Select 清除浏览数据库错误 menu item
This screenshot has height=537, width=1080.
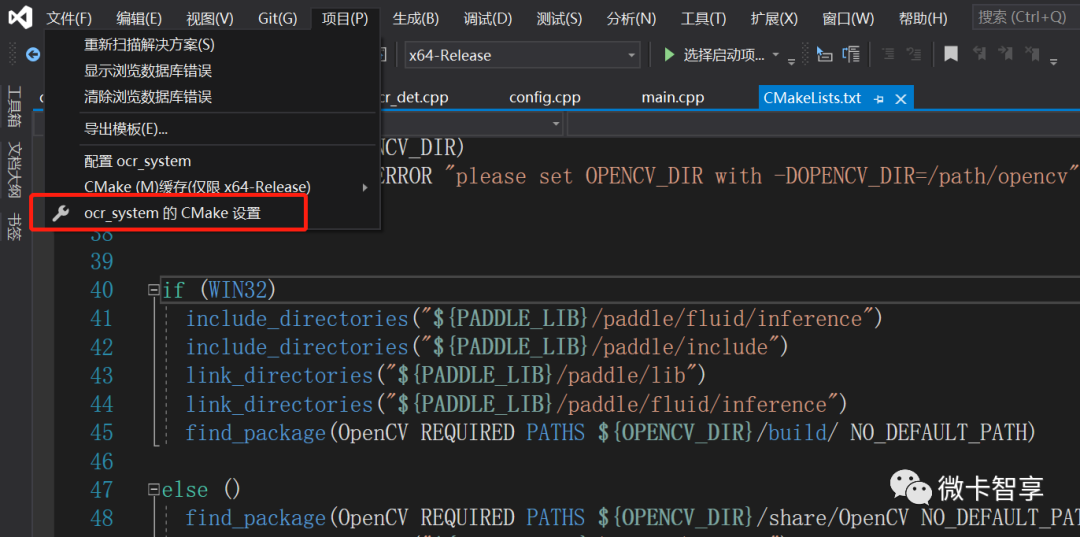212,96
